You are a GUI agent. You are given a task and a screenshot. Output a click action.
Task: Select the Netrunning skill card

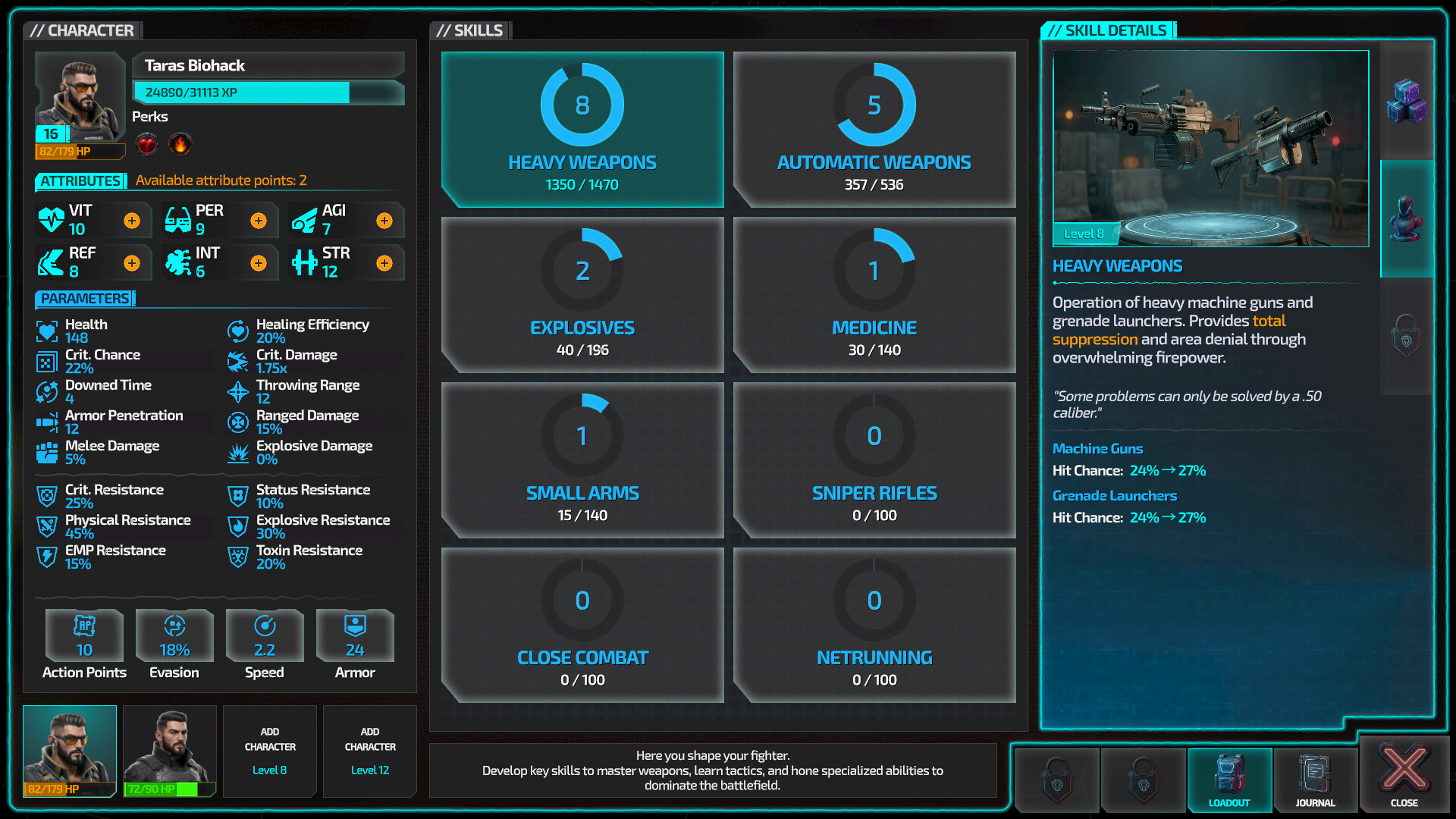874,623
